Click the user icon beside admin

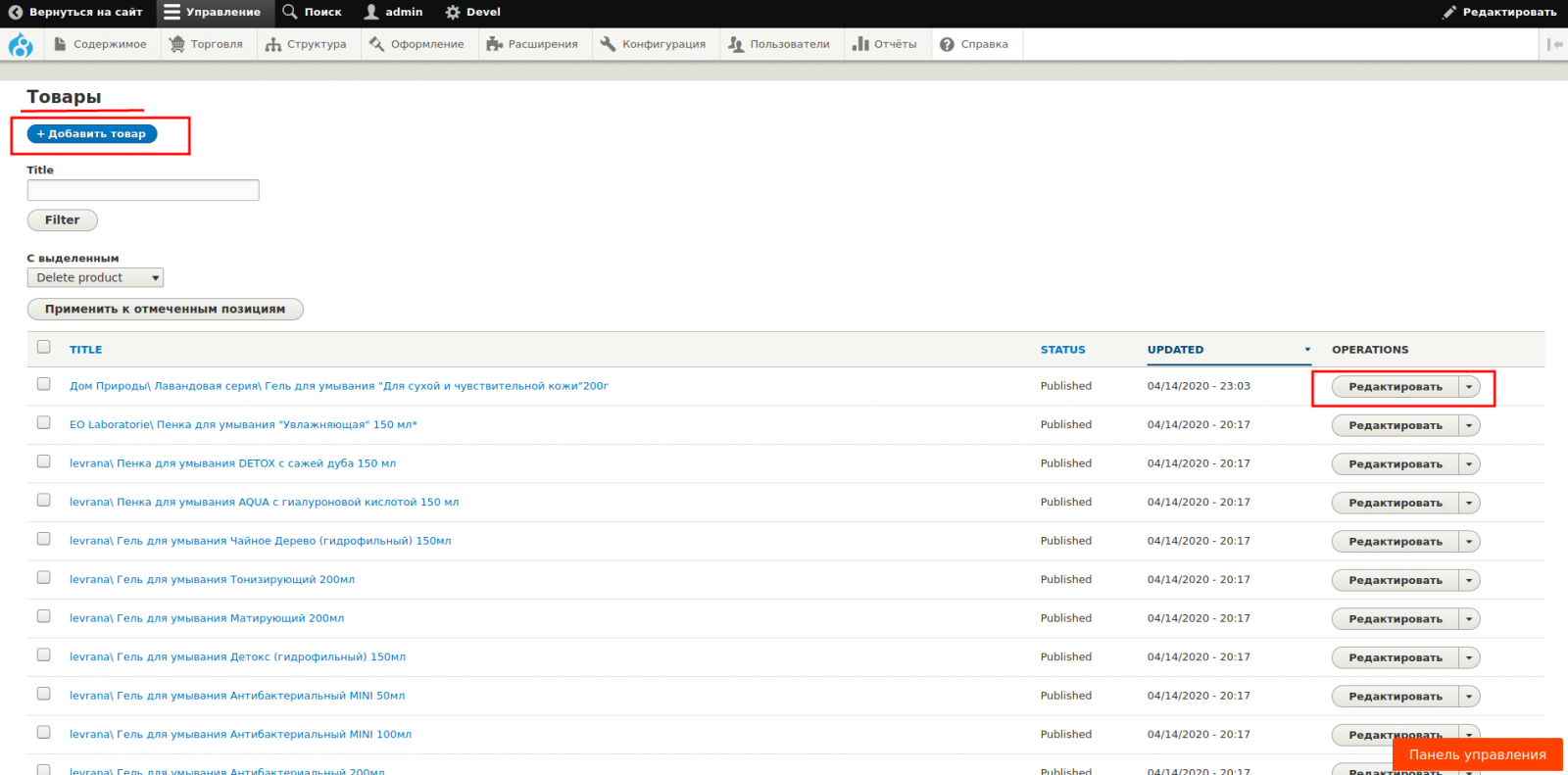[x=371, y=12]
